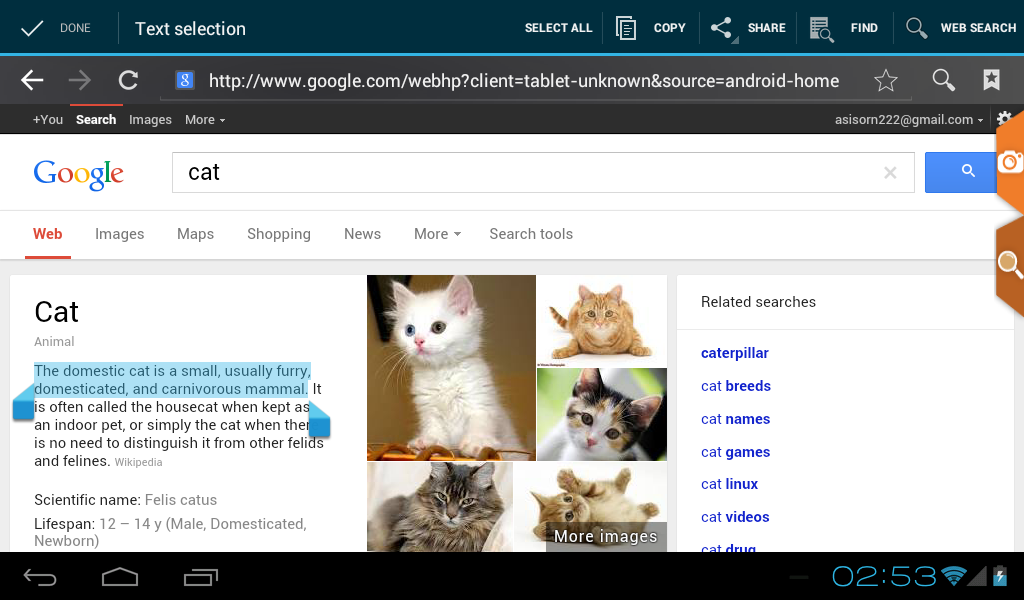The width and height of the screenshot is (1024, 600).
Task: Choose Select All in the selection bar
Action: (x=558, y=28)
